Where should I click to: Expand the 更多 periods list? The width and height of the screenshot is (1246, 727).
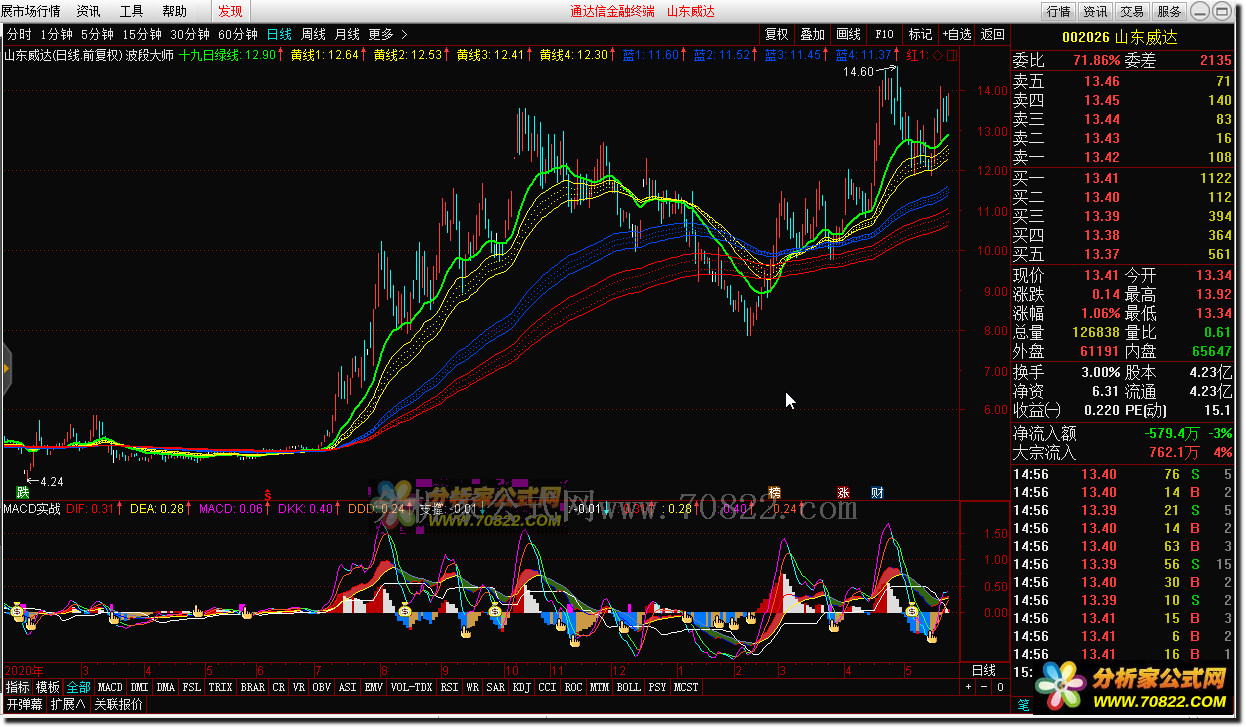click(388, 33)
